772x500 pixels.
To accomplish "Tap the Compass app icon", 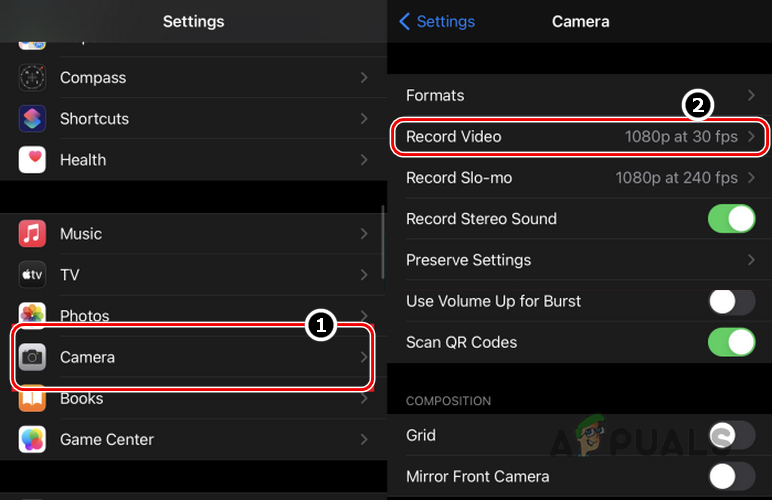I will pos(32,78).
